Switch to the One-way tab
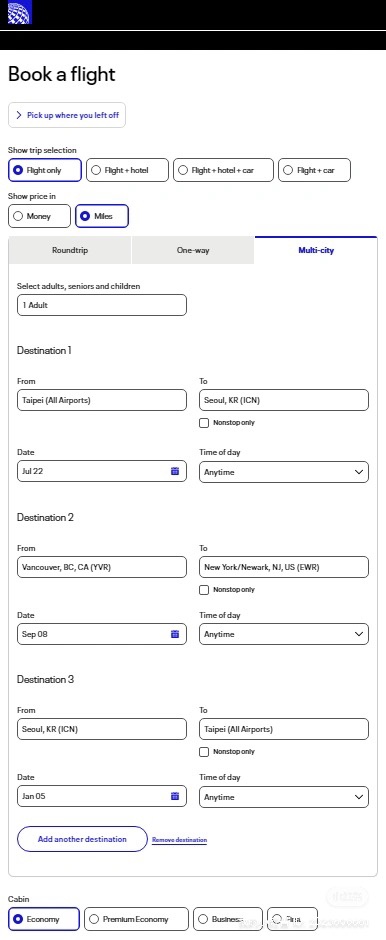 [x=193, y=251]
